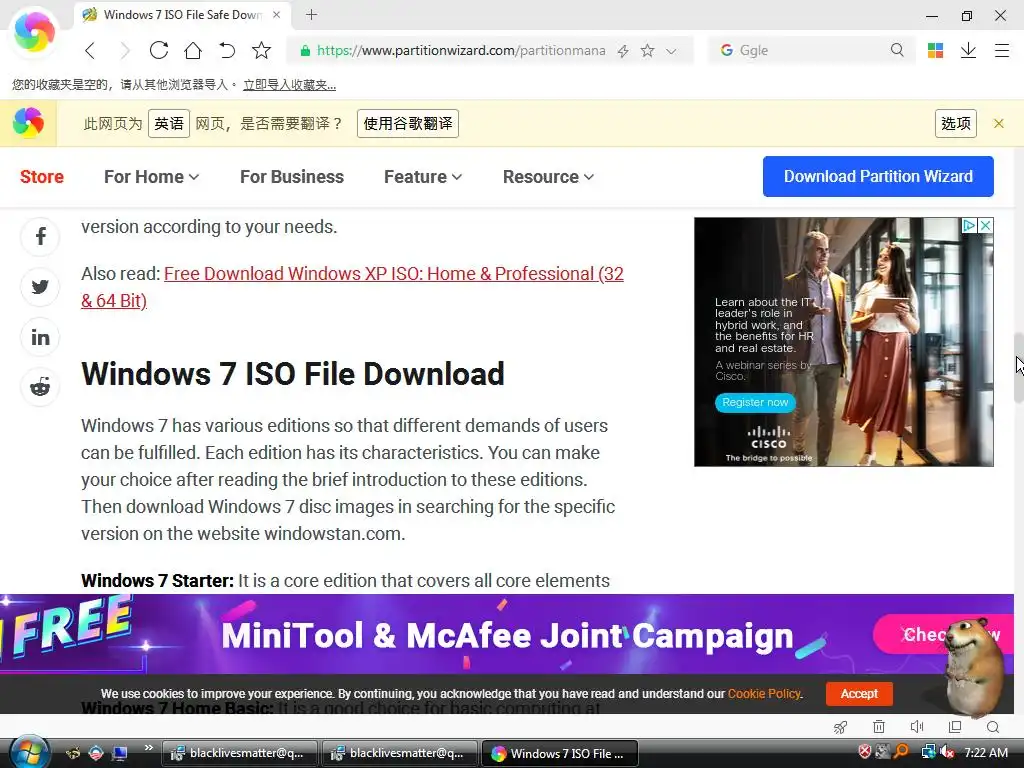
Task: Bookmark page with address bar star
Action: tap(647, 50)
